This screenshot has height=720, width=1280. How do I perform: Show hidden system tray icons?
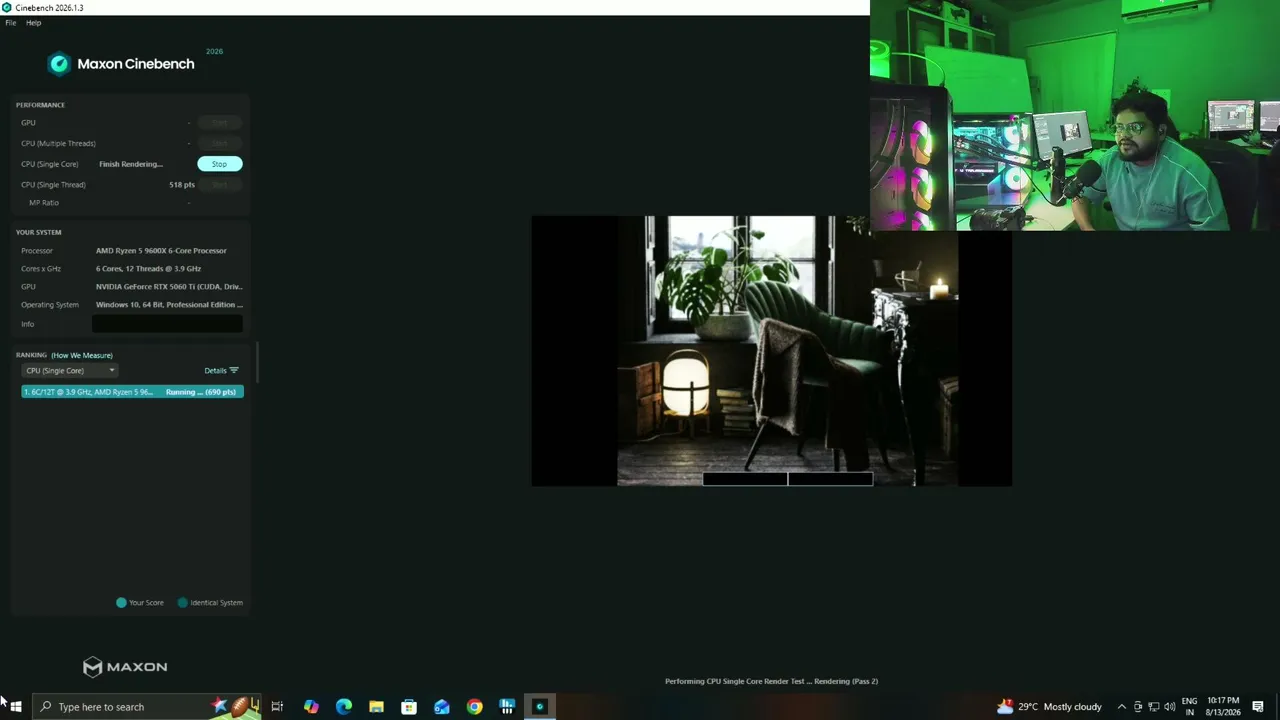click(1121, 707)
